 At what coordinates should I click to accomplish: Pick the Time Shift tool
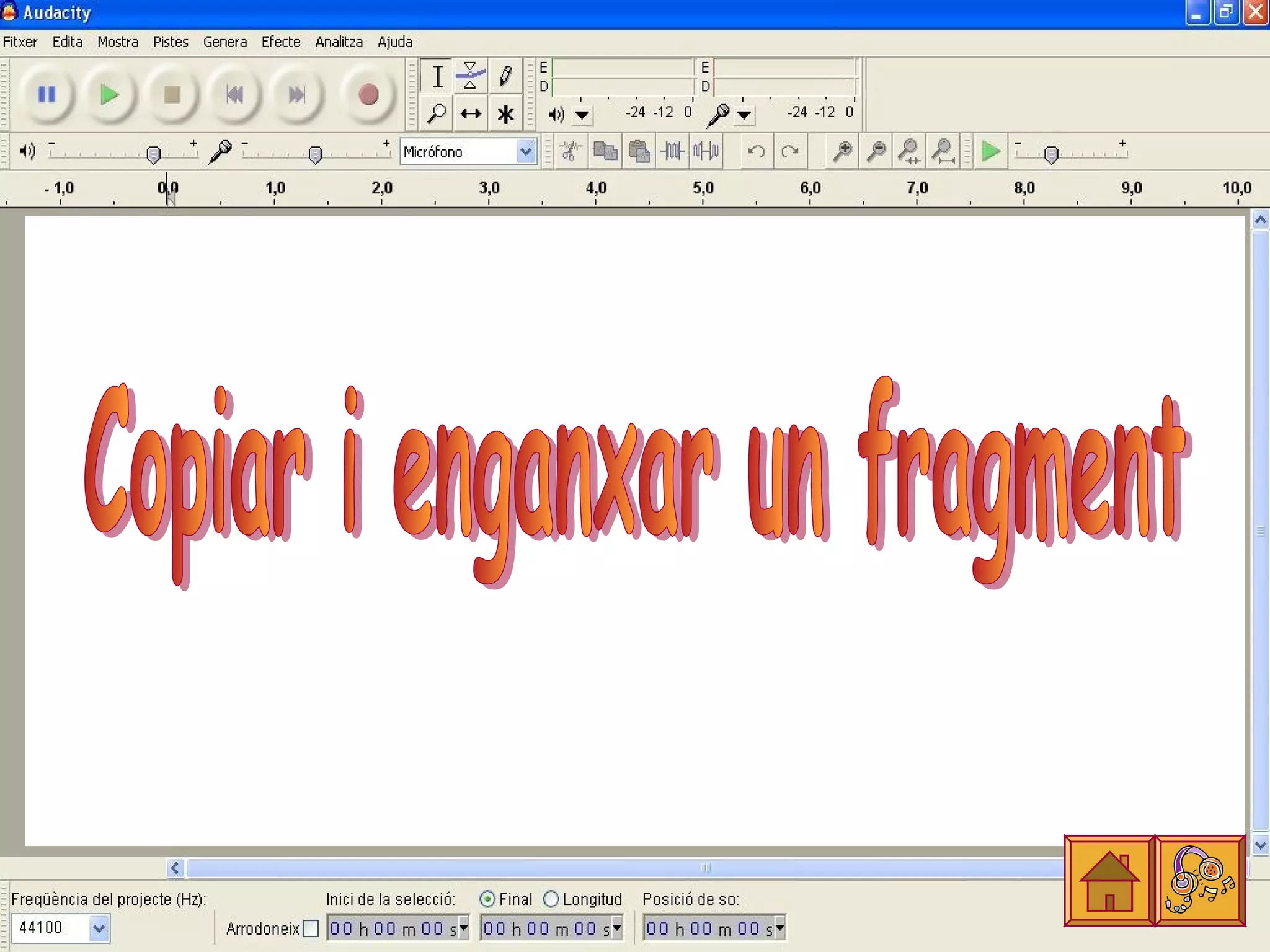(x=471, y=114)
